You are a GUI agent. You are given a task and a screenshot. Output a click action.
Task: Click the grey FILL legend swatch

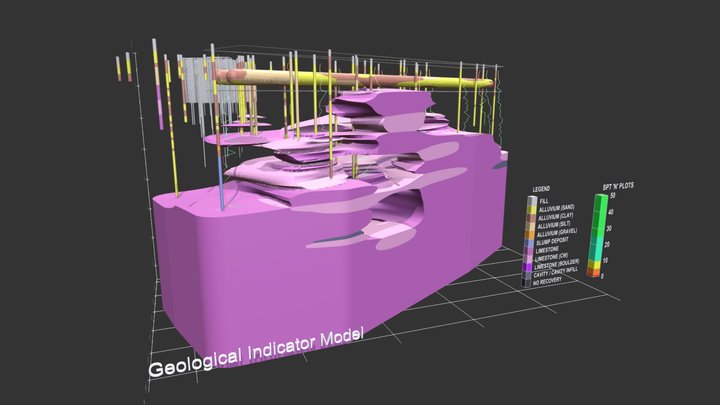point(532,201)
